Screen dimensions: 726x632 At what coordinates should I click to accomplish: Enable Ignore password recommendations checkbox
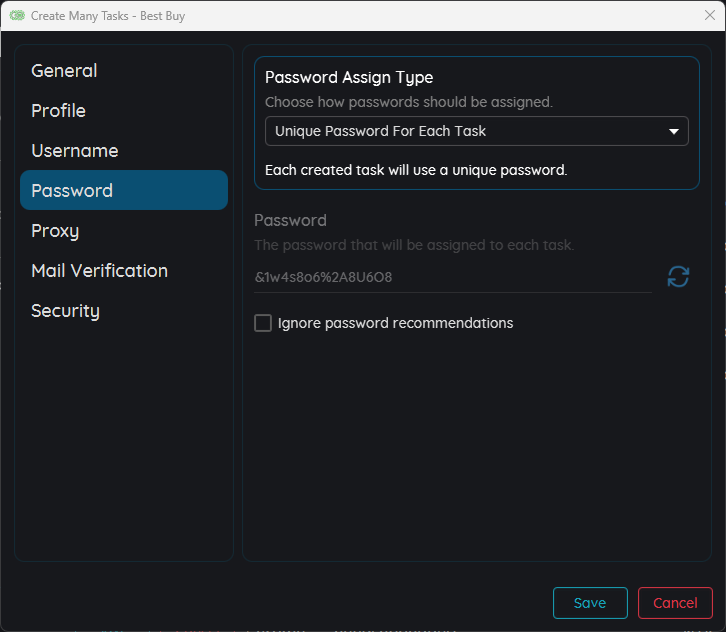tap(263, 323)
